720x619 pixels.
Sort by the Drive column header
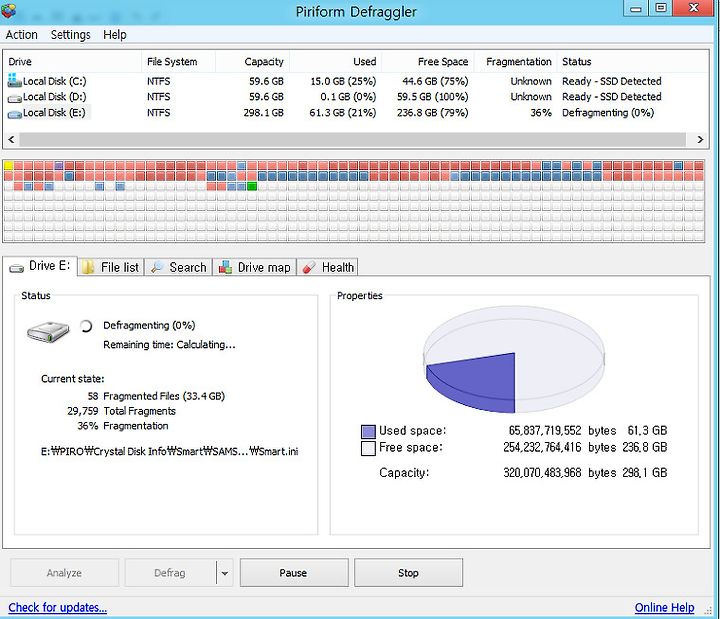pyautogui.click(x=72, y=62)
